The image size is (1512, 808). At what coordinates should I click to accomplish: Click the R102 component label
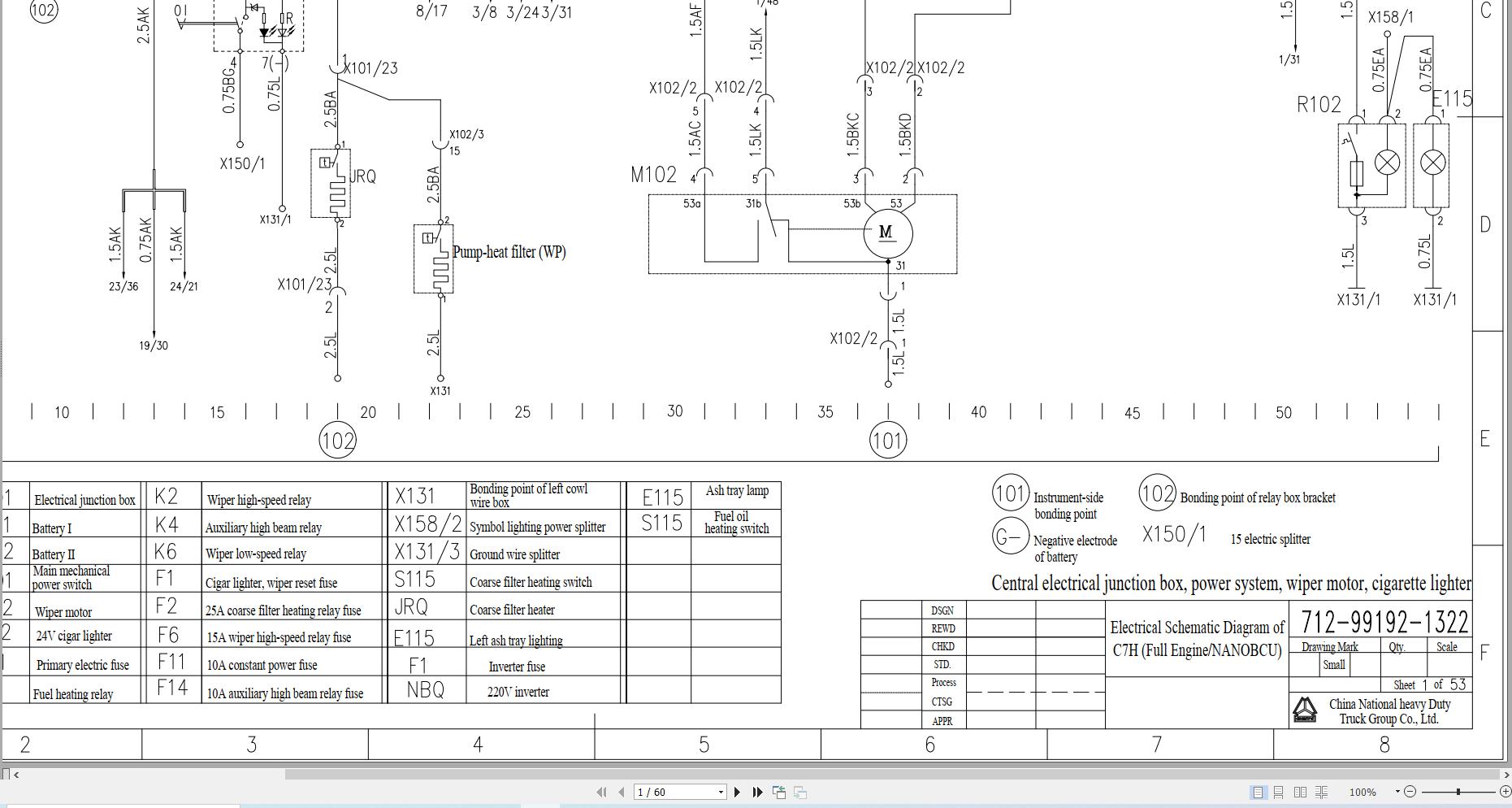click(1319, 105)
